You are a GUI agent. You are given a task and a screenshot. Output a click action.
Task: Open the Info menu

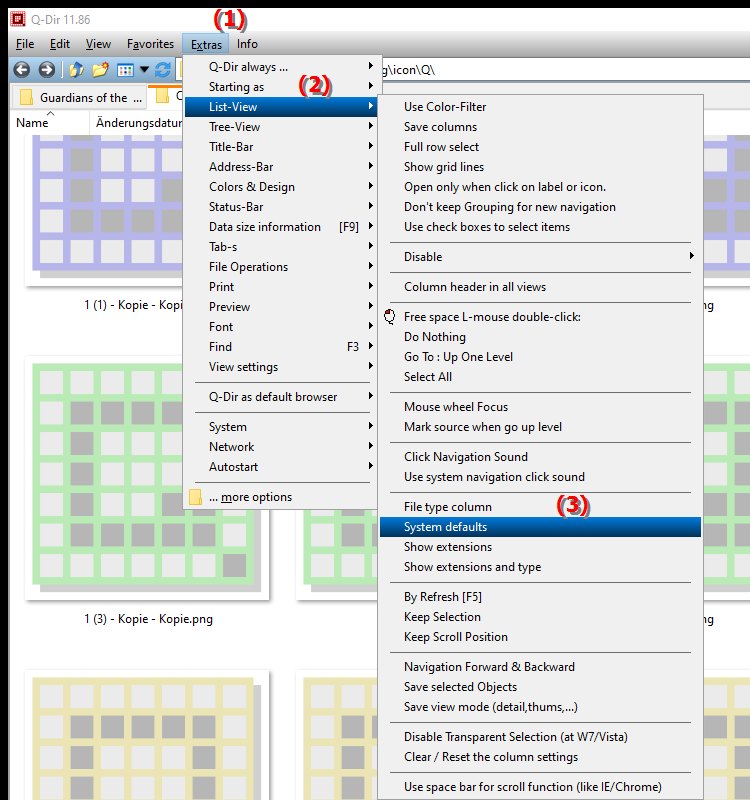click(247, 44)
